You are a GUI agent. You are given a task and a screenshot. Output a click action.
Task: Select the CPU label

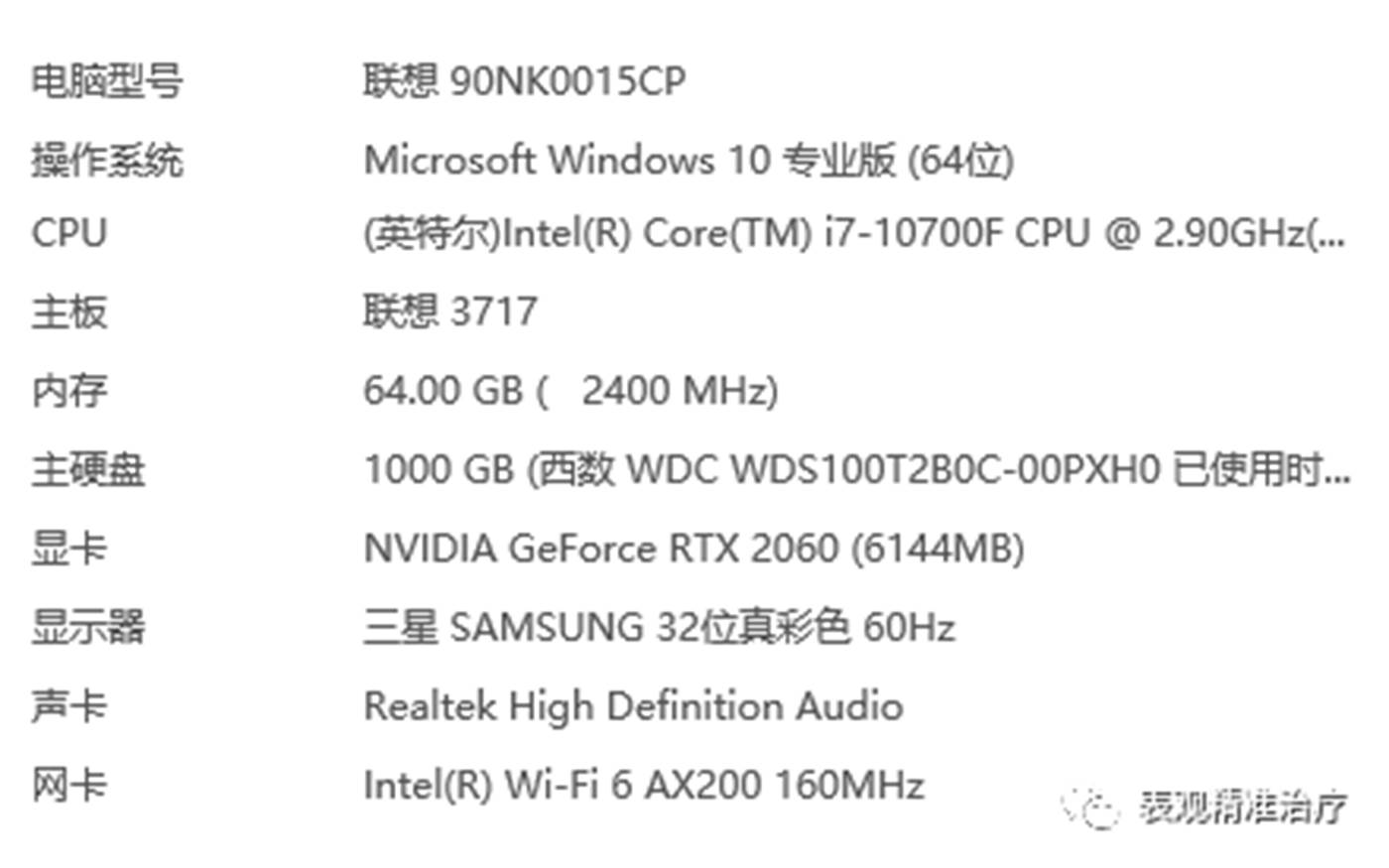click(68, 234)
